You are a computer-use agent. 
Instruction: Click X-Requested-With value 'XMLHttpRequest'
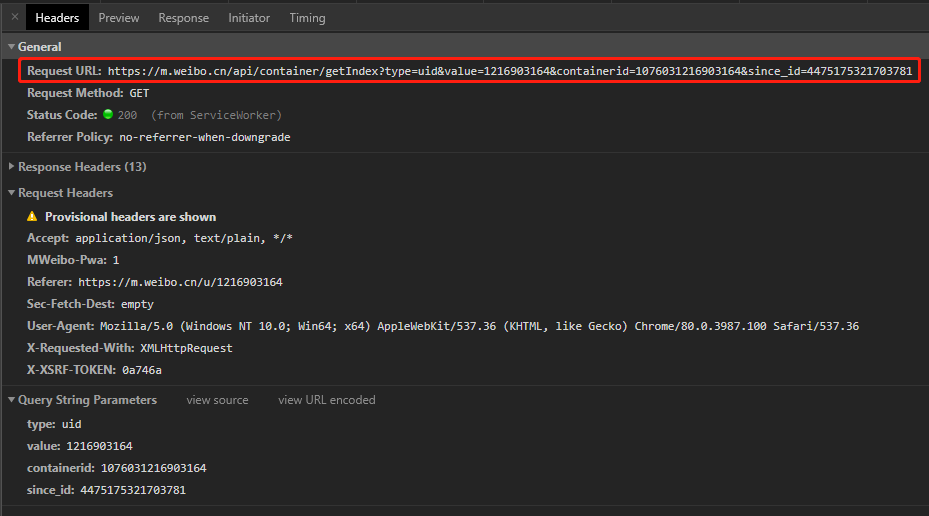tap(186, 348)
